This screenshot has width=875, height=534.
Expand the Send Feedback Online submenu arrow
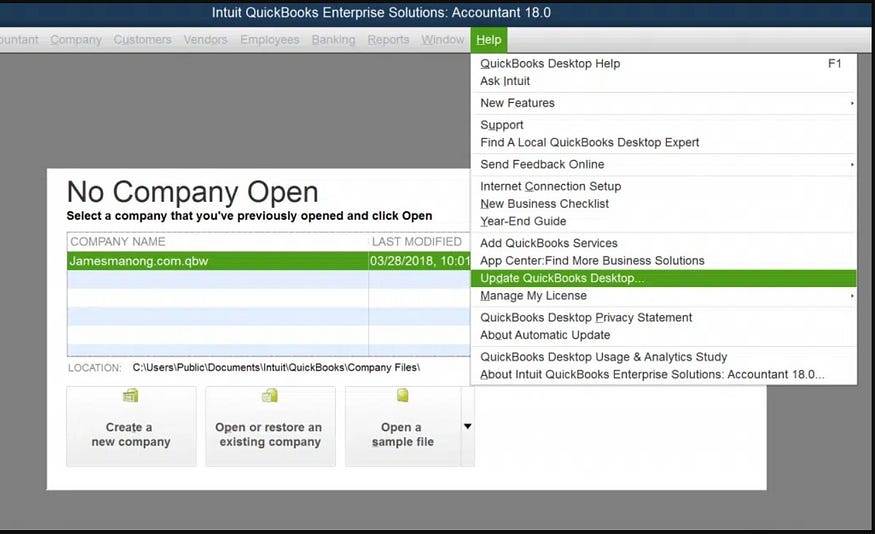(x=852, y=165)
